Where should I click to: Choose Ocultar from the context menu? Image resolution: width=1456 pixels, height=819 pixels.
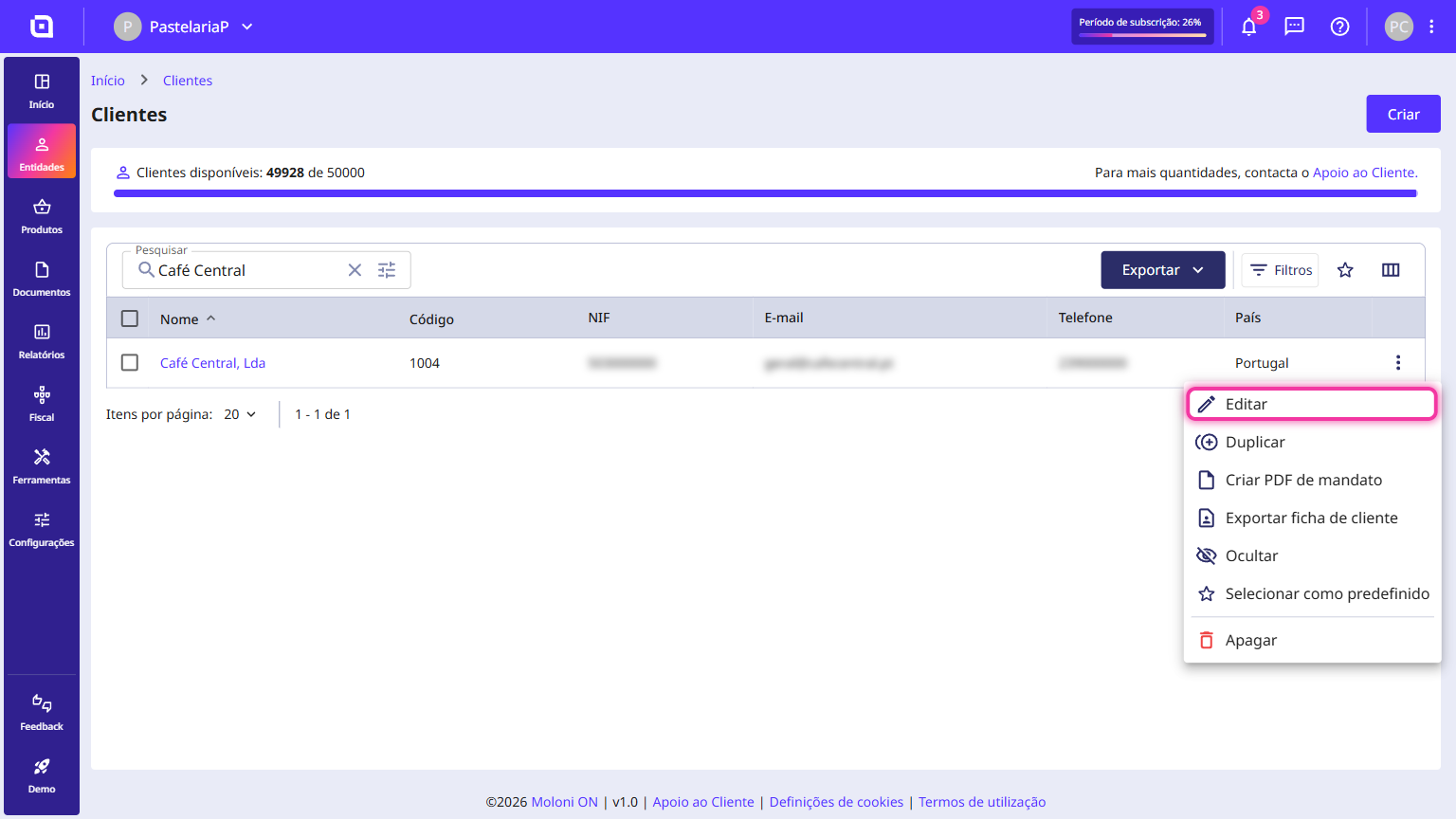click(x=1312, y=555)
